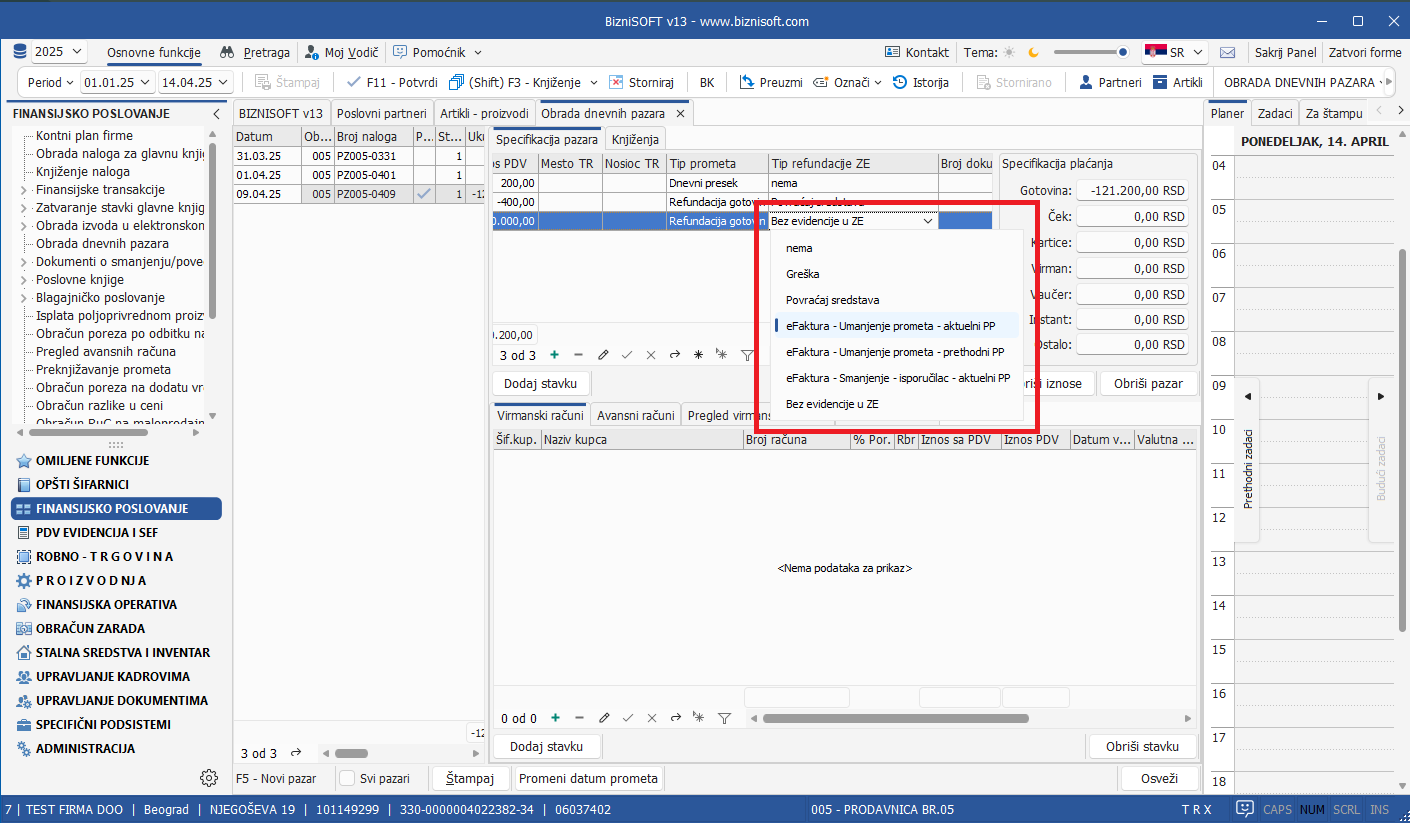Toggle the Svi pazari checkbox
The image size is (1410, 823).
(x=347, y=778)
